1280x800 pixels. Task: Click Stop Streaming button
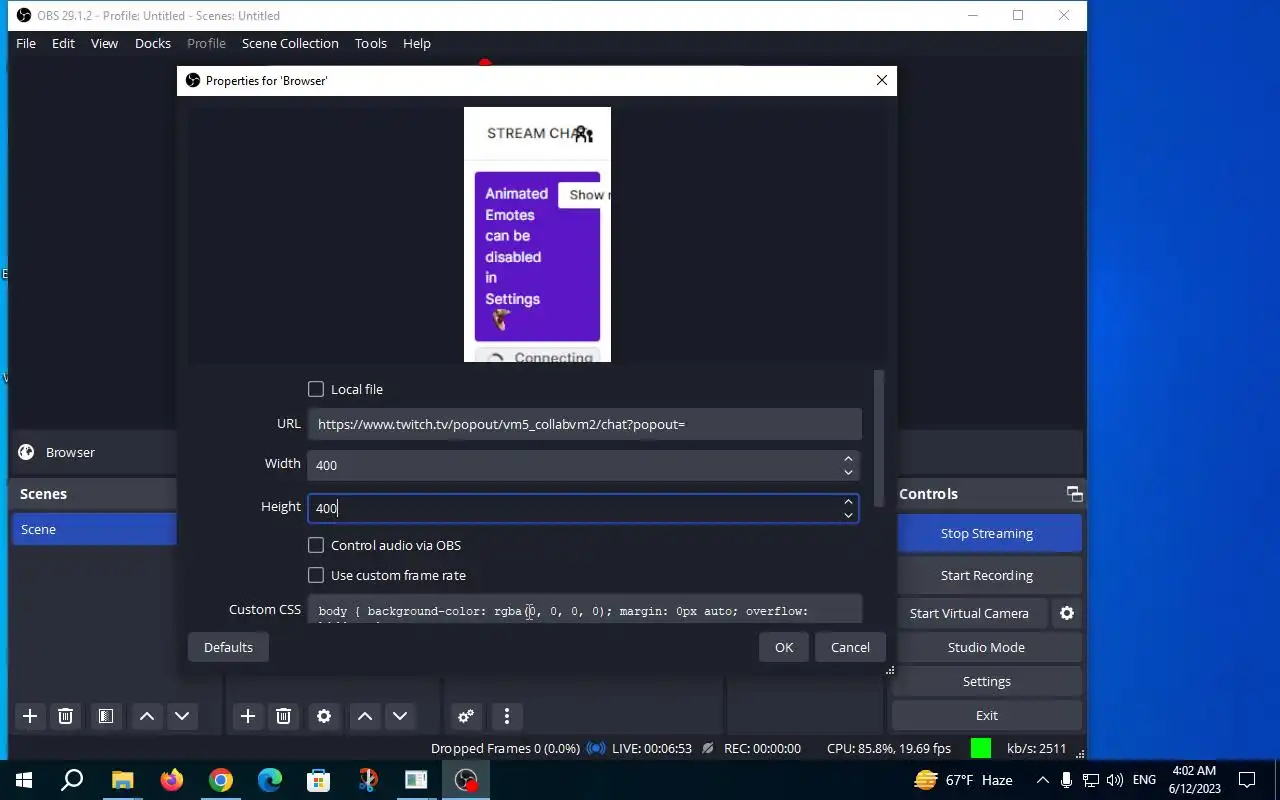(987, 534)
